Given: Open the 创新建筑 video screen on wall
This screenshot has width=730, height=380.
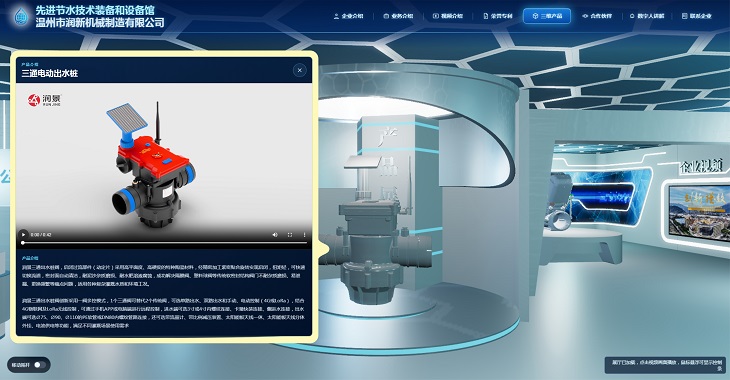Looking at the screenshot, I should click(x=699, y=213).
